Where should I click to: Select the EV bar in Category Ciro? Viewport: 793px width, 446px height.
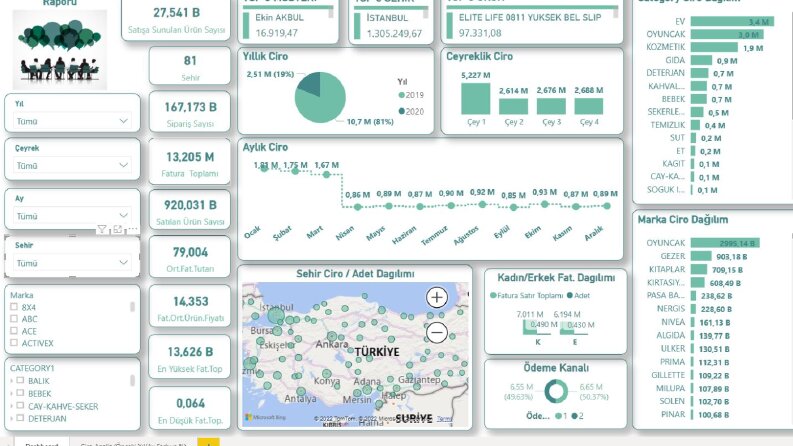point(732,21)
